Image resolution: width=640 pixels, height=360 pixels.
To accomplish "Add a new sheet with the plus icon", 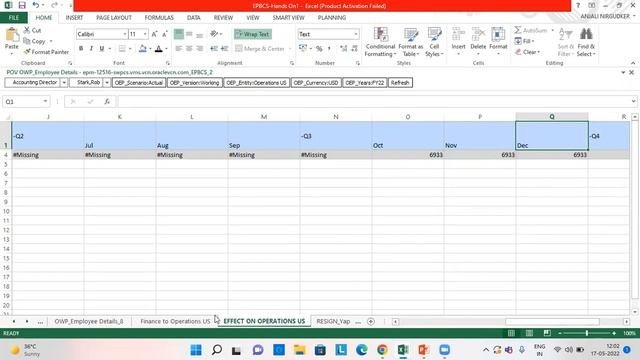I will 371,322.
